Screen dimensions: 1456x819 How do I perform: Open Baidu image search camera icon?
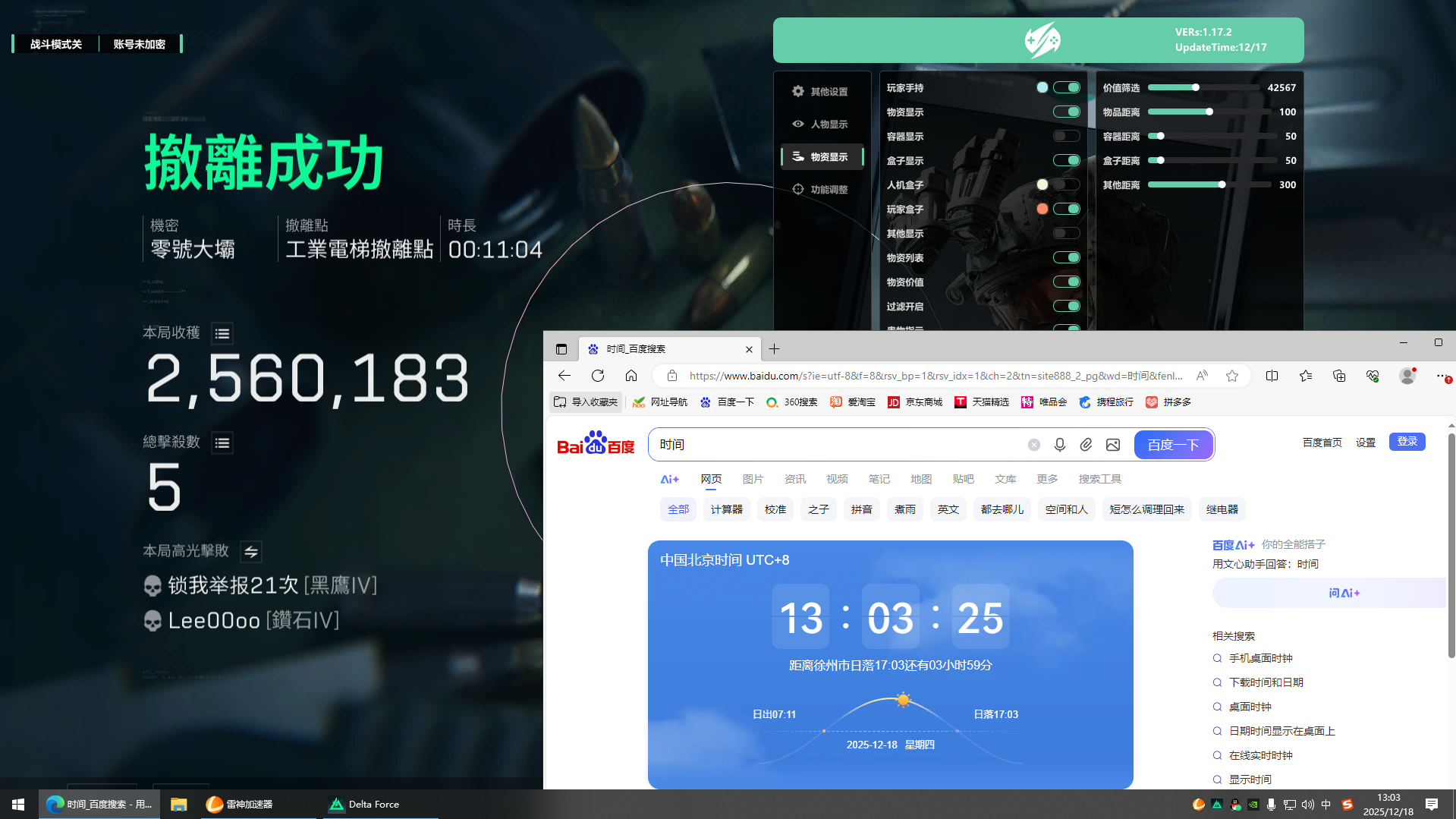[1112, 444]
